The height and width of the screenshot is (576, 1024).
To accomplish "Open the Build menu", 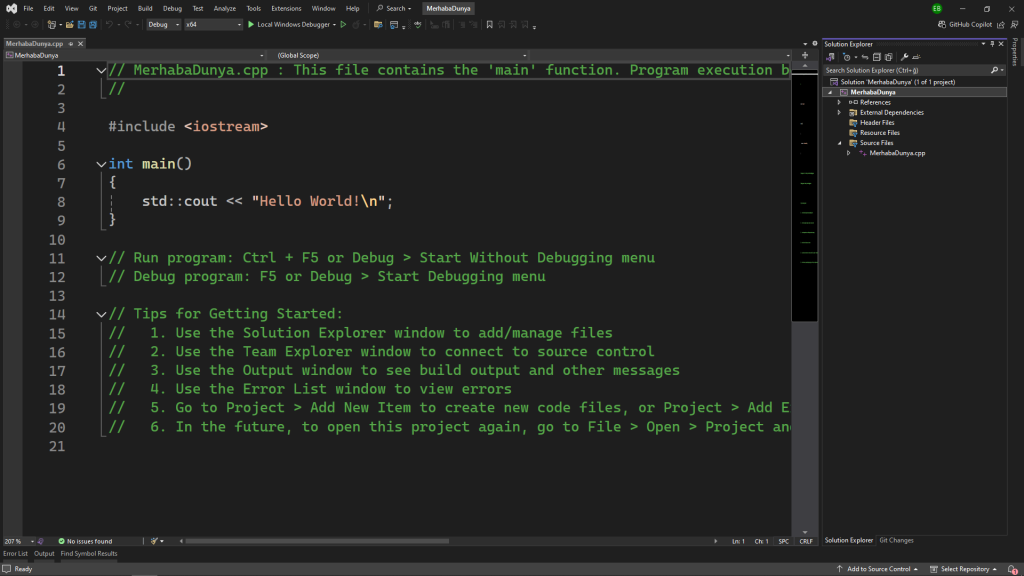I will point(145,8).
